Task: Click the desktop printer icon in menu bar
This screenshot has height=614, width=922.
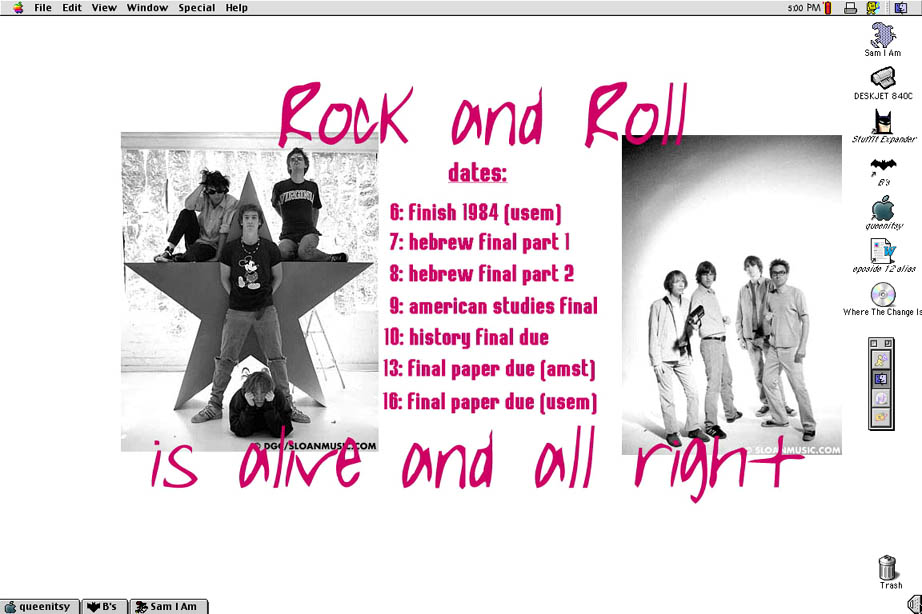Action: 850,8
